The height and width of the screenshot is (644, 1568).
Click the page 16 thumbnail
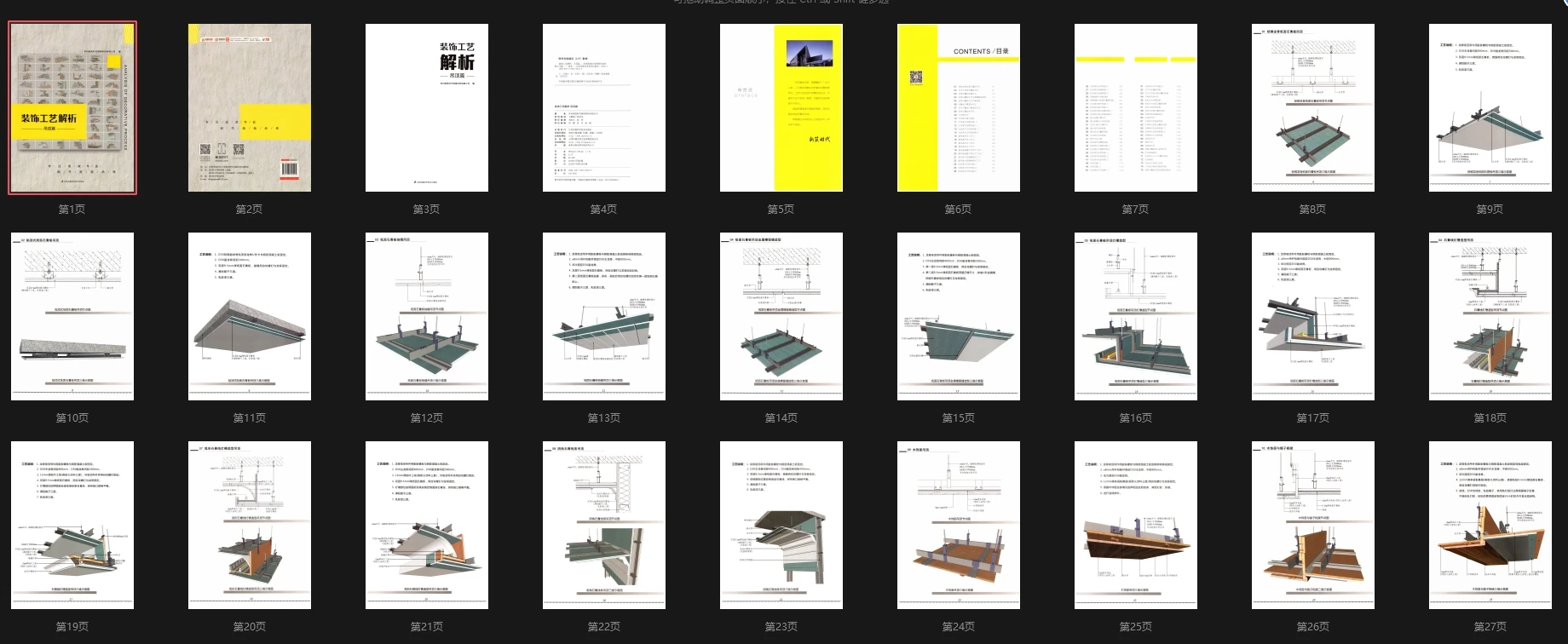[x=1136, y=316]
